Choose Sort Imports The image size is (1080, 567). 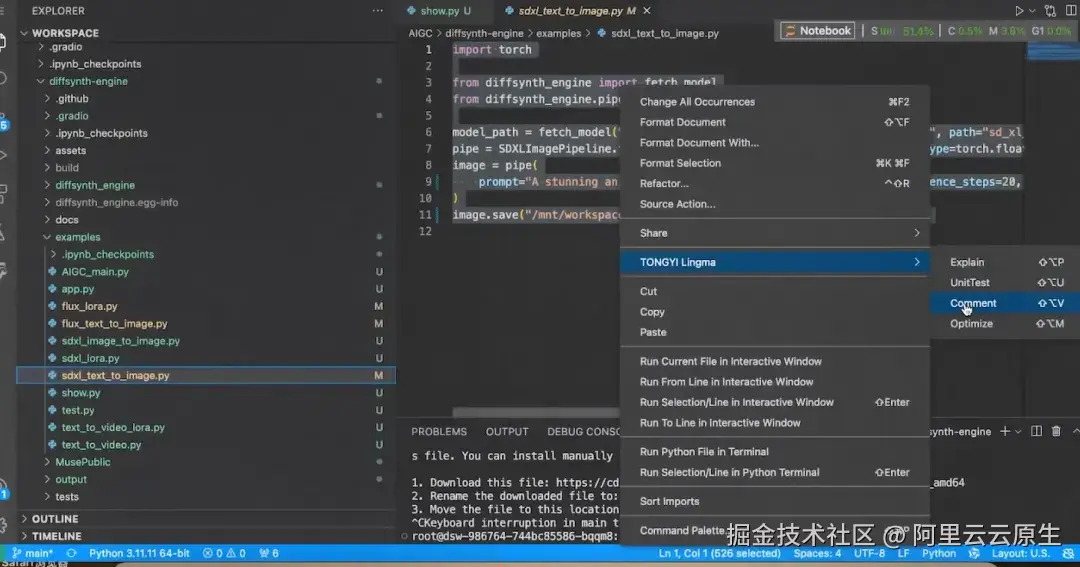[x=774, y=502]
